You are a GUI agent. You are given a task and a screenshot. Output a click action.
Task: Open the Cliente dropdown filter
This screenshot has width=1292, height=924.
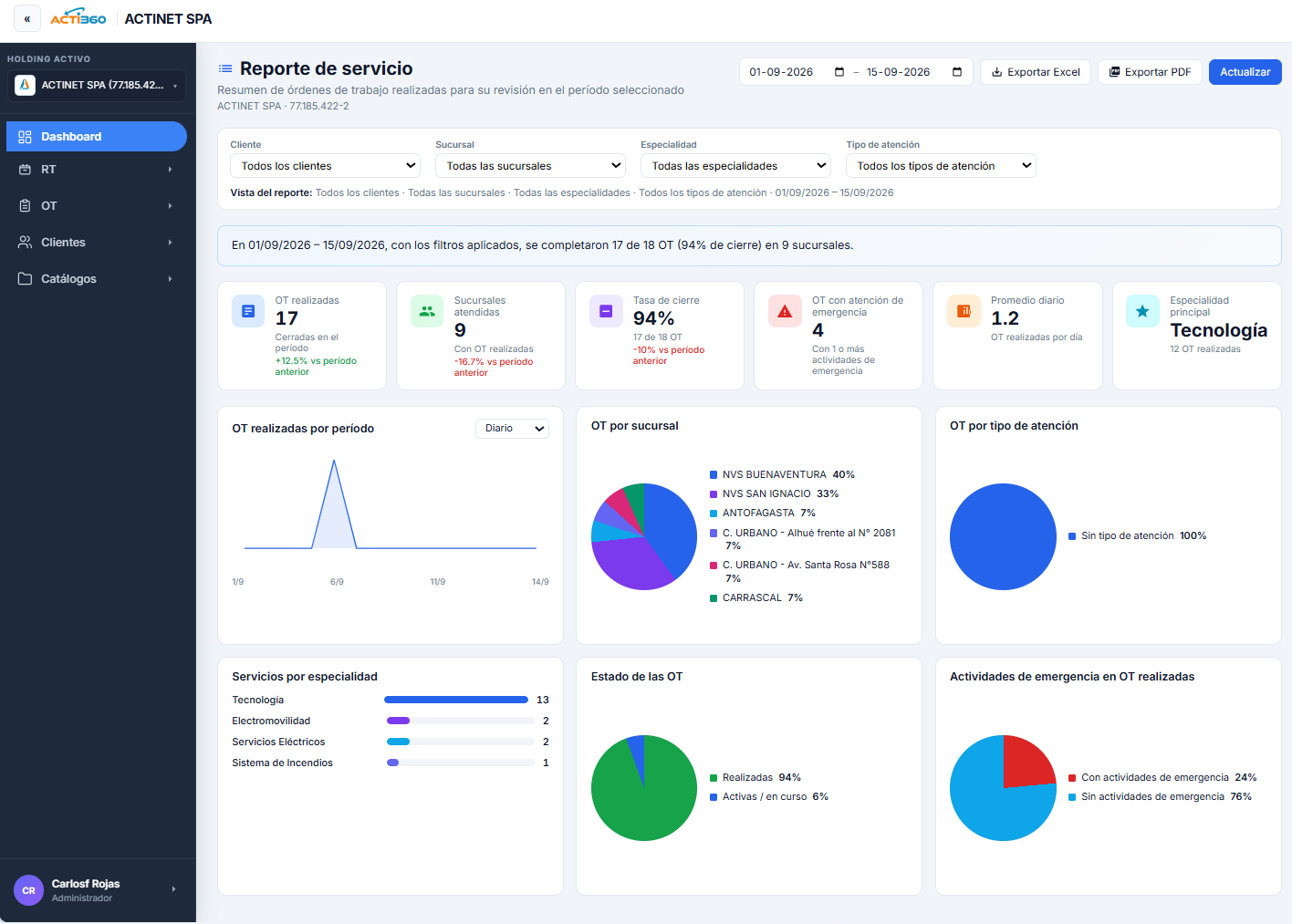coord(325,166)
